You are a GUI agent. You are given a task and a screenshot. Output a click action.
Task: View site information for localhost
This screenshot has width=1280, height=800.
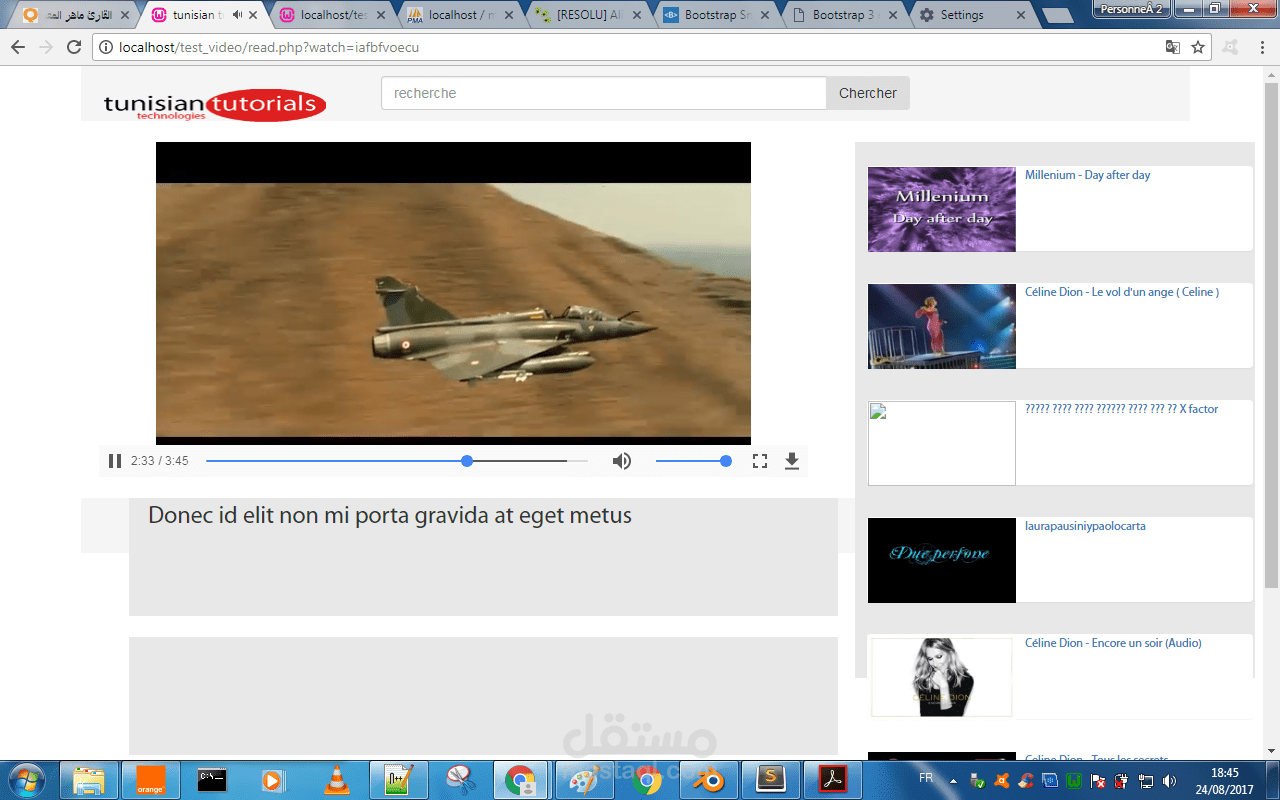[x=107, y=47]
